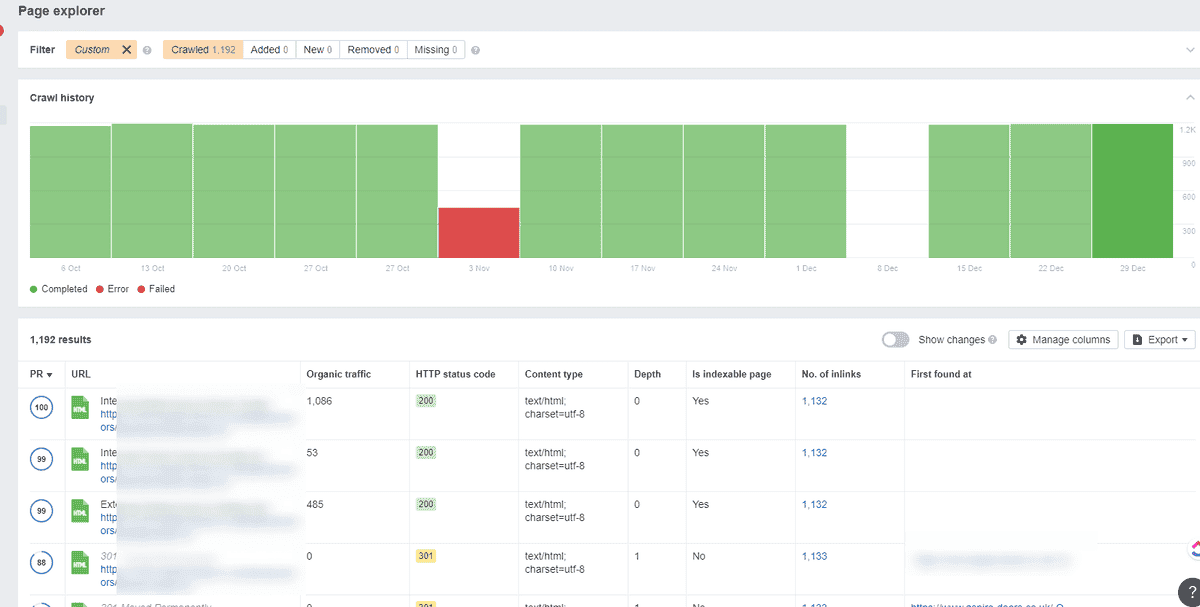Open the 1,133 inlinks link
The height and width of the screenshot is (607, 1200).
(814, 556)
